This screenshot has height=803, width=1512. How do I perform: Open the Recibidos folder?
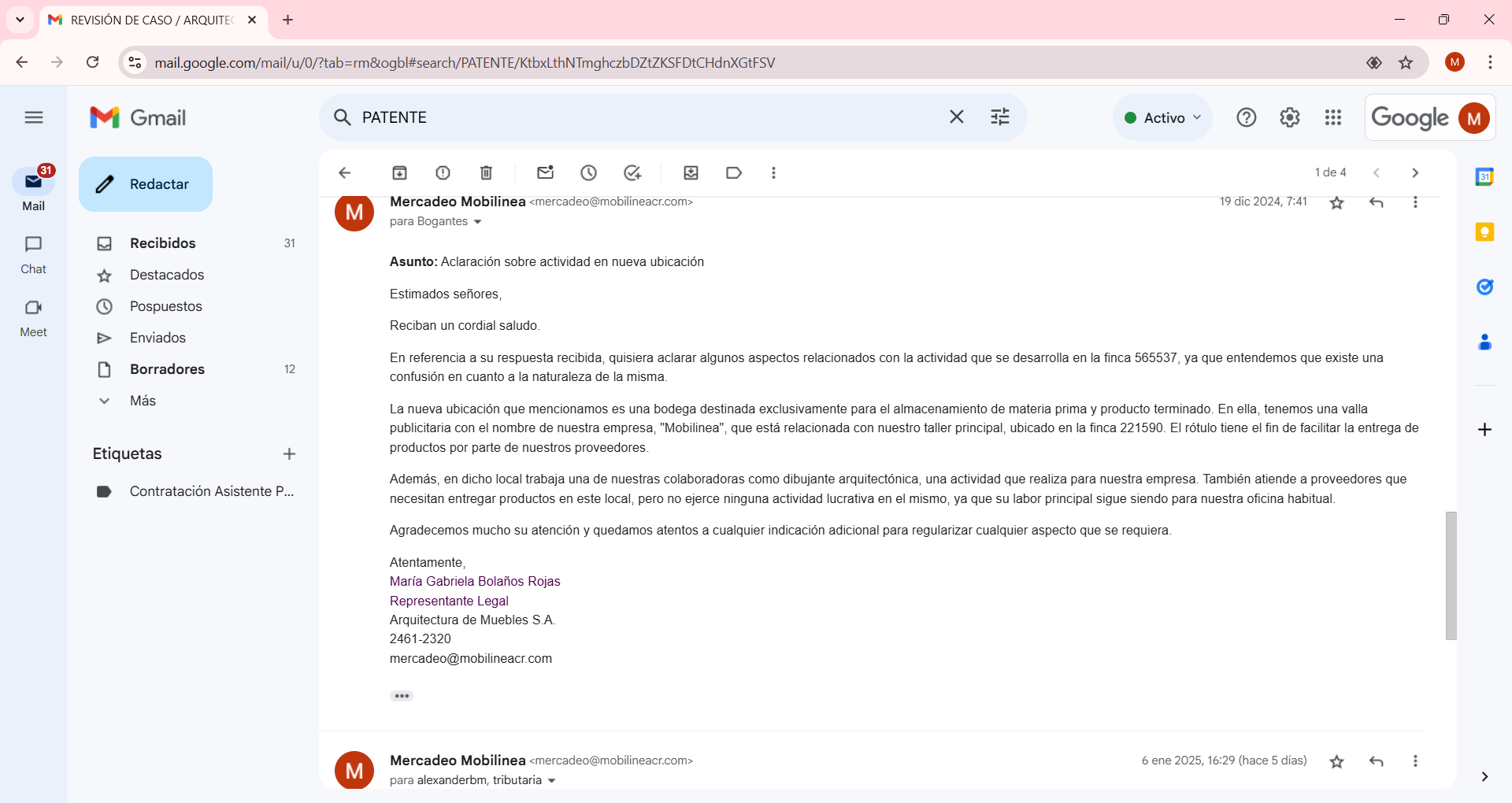pyautogui.click(x=162, y=243)
